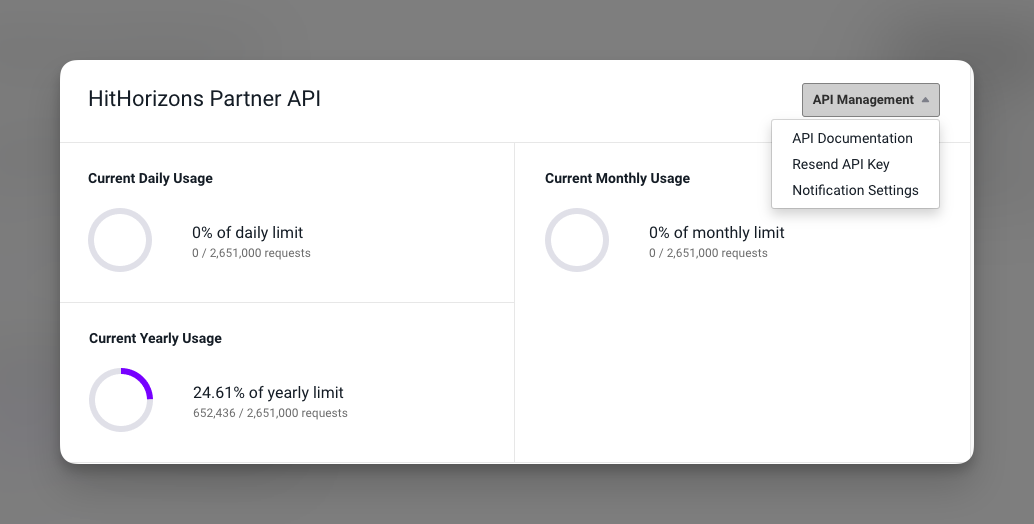Viewport: 1034px width, 524px height.
Task: Click the monthly usage ring chart
Action: pyautogui.click(x=577, y=240)
